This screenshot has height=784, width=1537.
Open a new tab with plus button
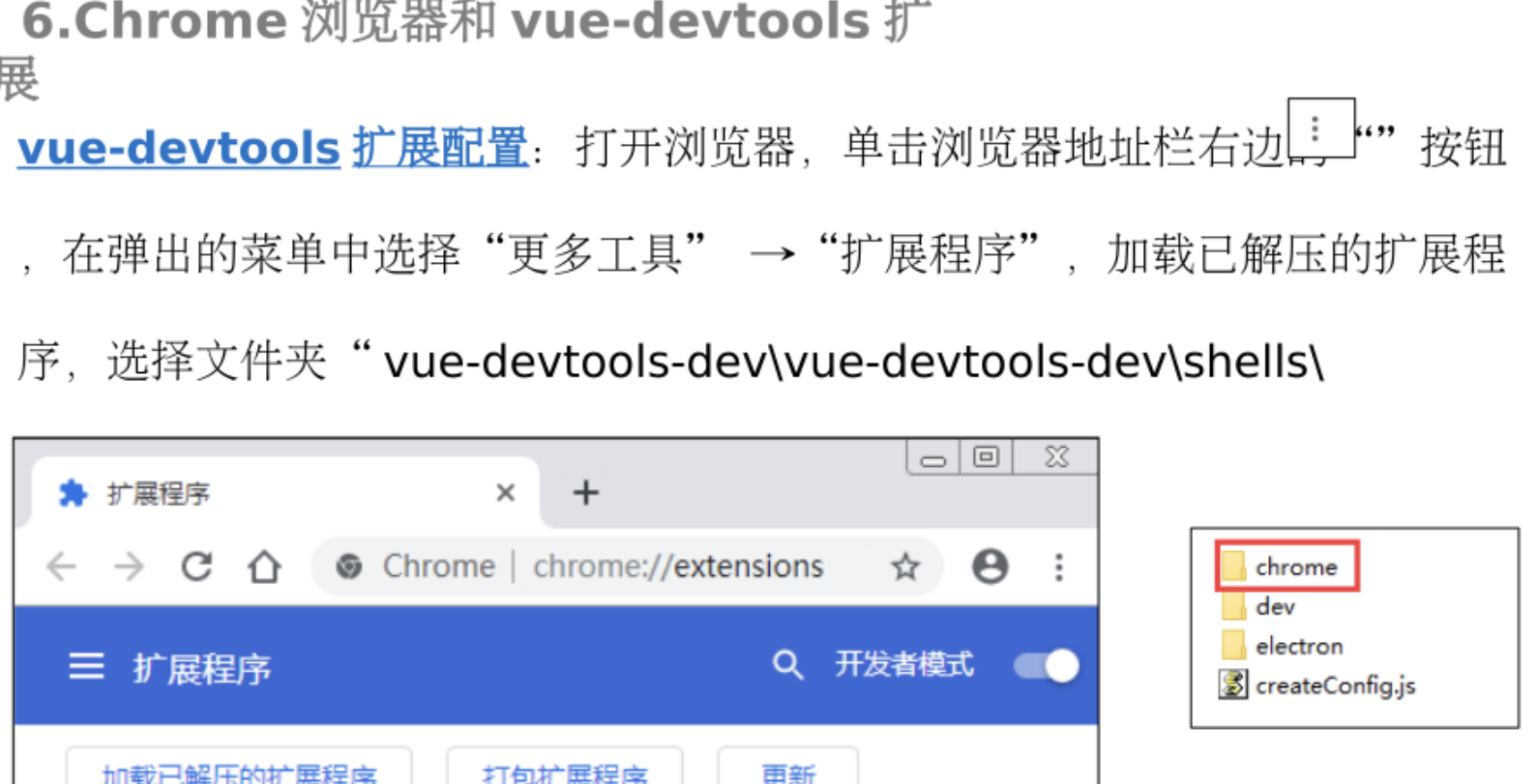[x=585, y=493]
